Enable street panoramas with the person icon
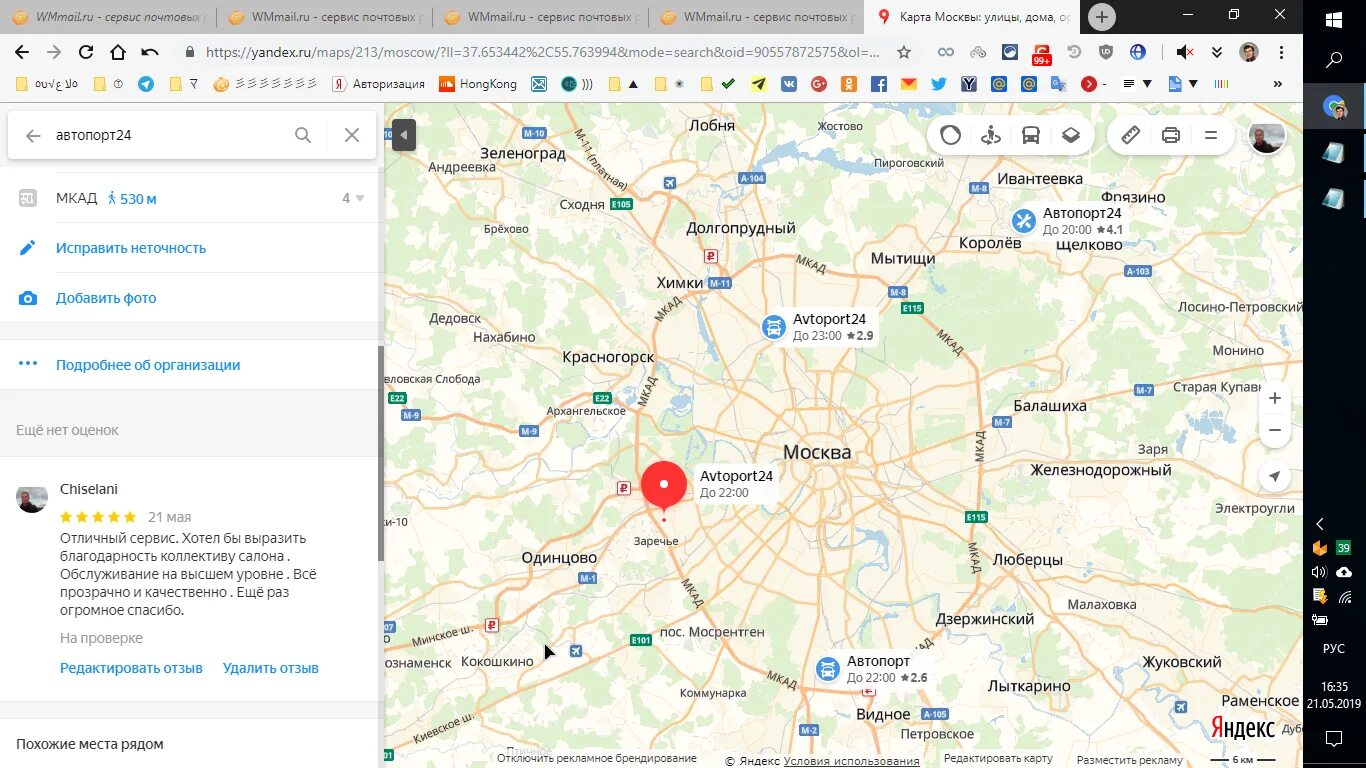This screenshot has width=1366, height=768. (991, 135)
